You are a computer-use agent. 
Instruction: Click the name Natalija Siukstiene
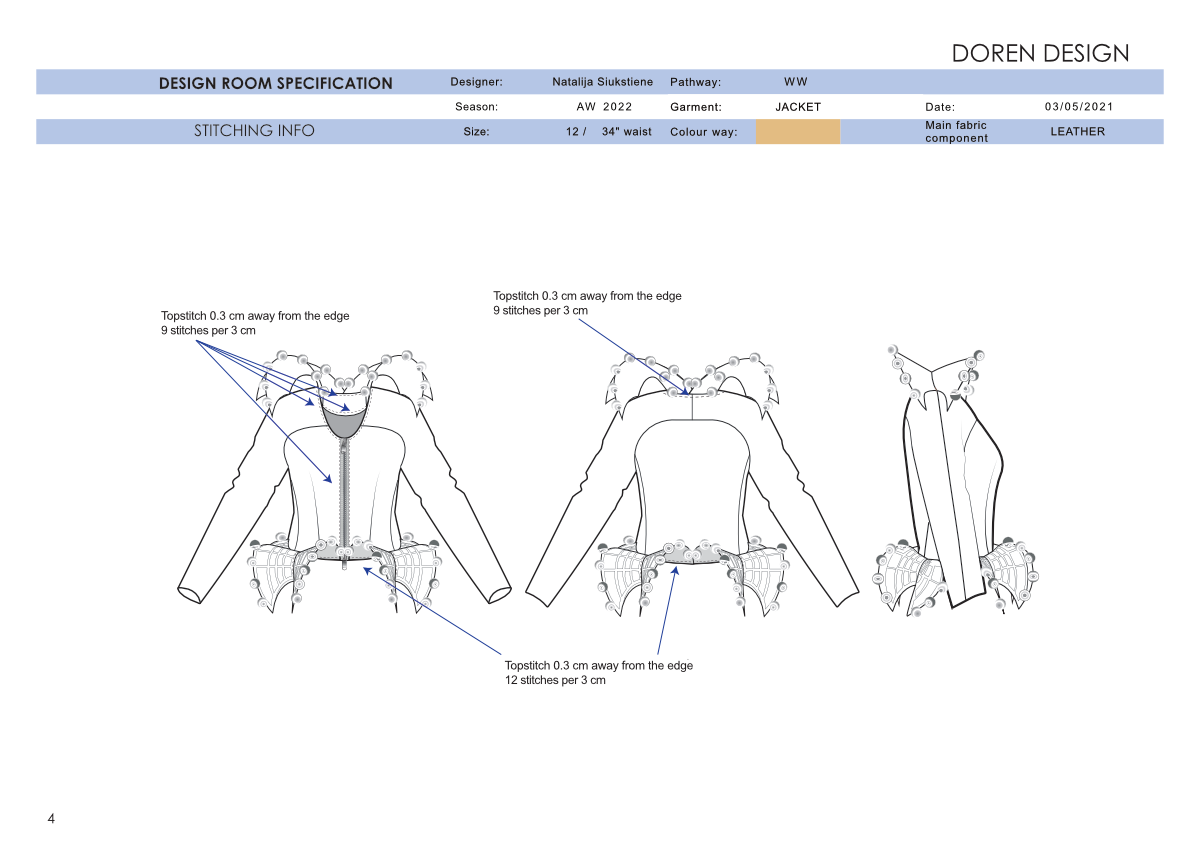tap(602, 82)
